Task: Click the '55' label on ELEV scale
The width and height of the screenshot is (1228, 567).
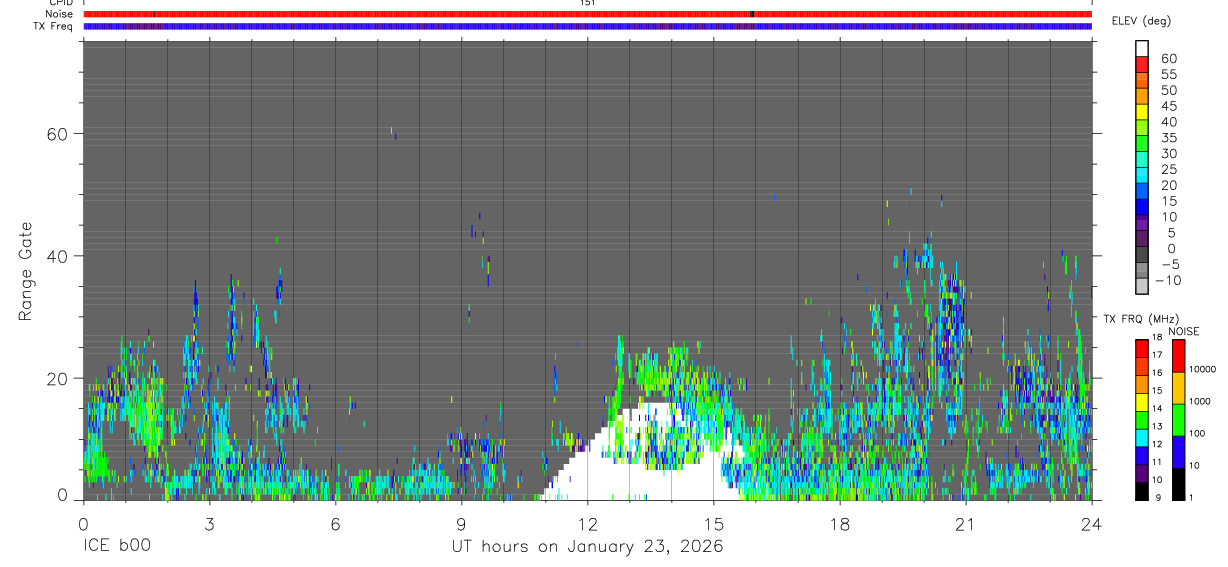Action: pyautogui.click(x=1168, y=75)
